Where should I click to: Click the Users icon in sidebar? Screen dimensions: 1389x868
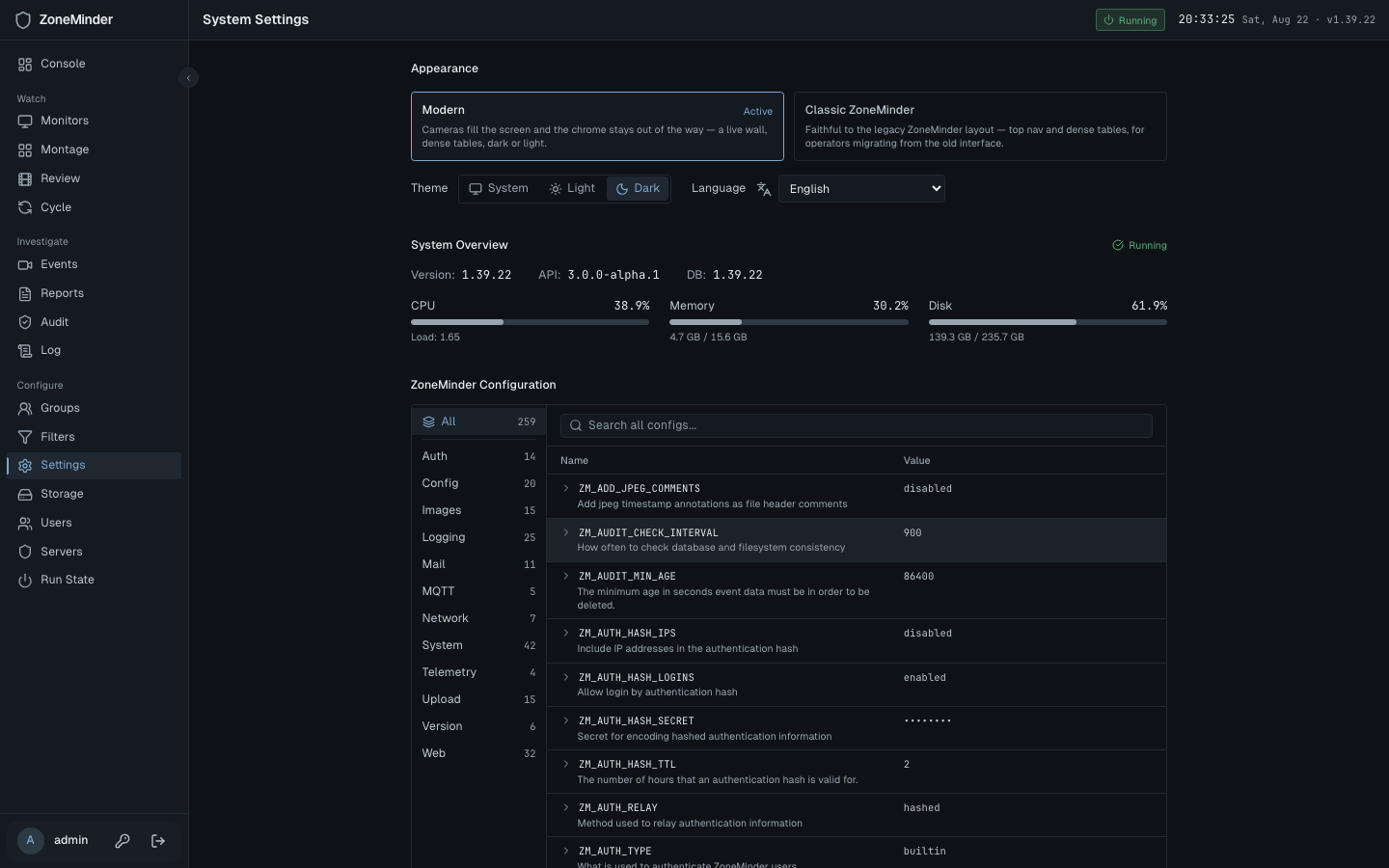tap(25, 523)
